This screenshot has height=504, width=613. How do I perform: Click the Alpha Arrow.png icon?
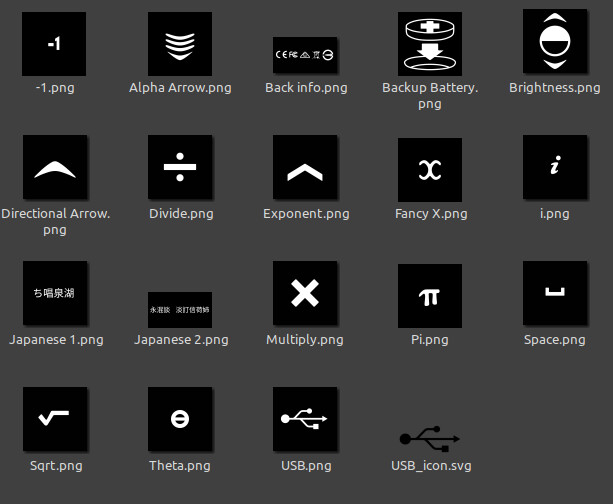pyautogui.click(x=180, y=44)
